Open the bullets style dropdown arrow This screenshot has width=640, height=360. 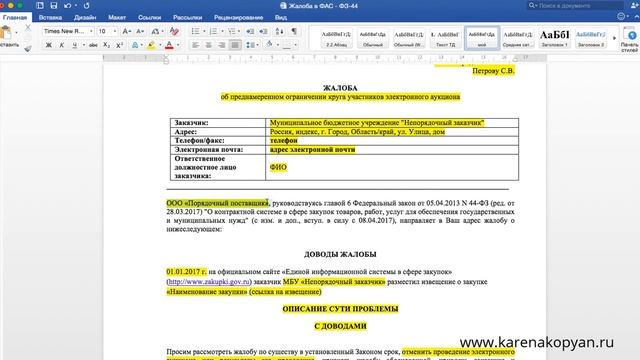204,31
